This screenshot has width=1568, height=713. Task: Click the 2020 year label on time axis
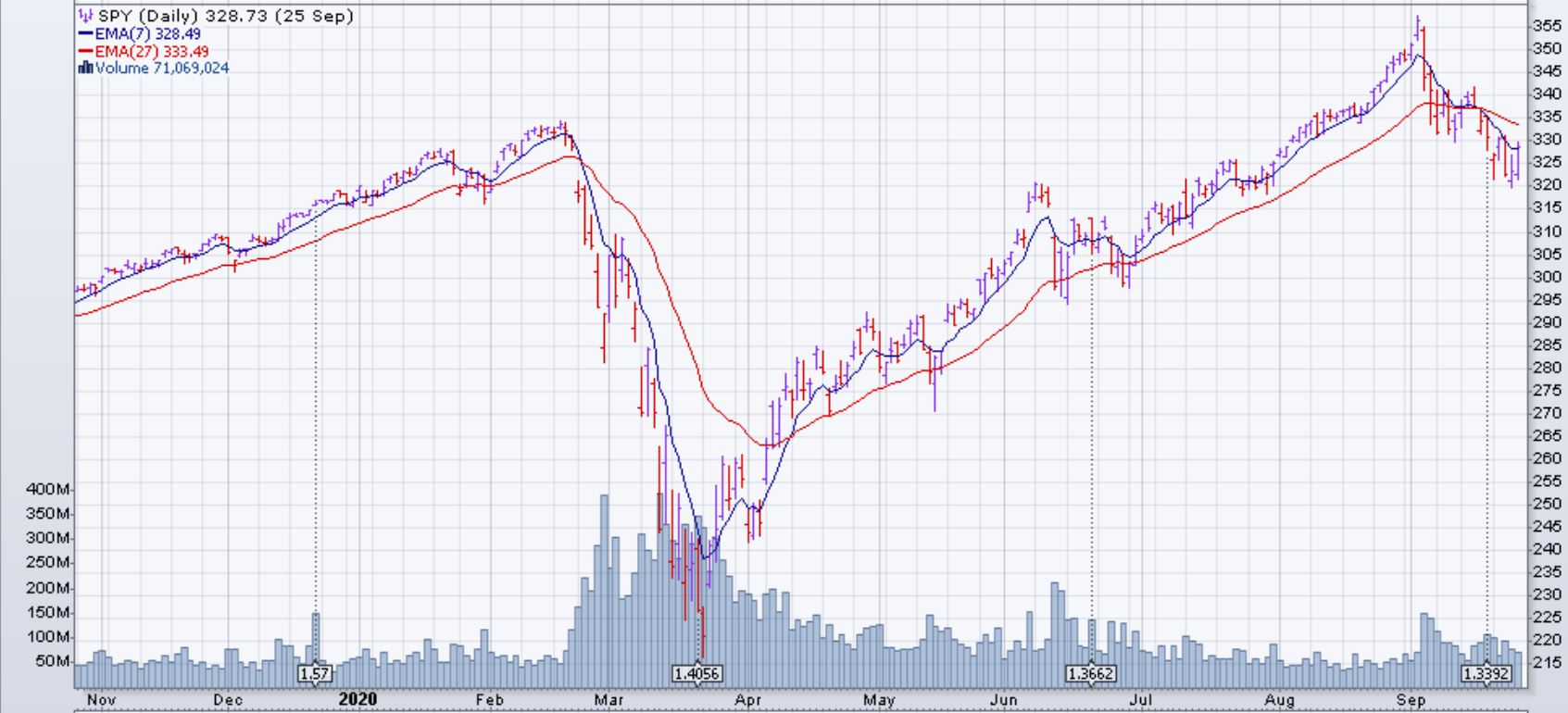pos(358,699)
